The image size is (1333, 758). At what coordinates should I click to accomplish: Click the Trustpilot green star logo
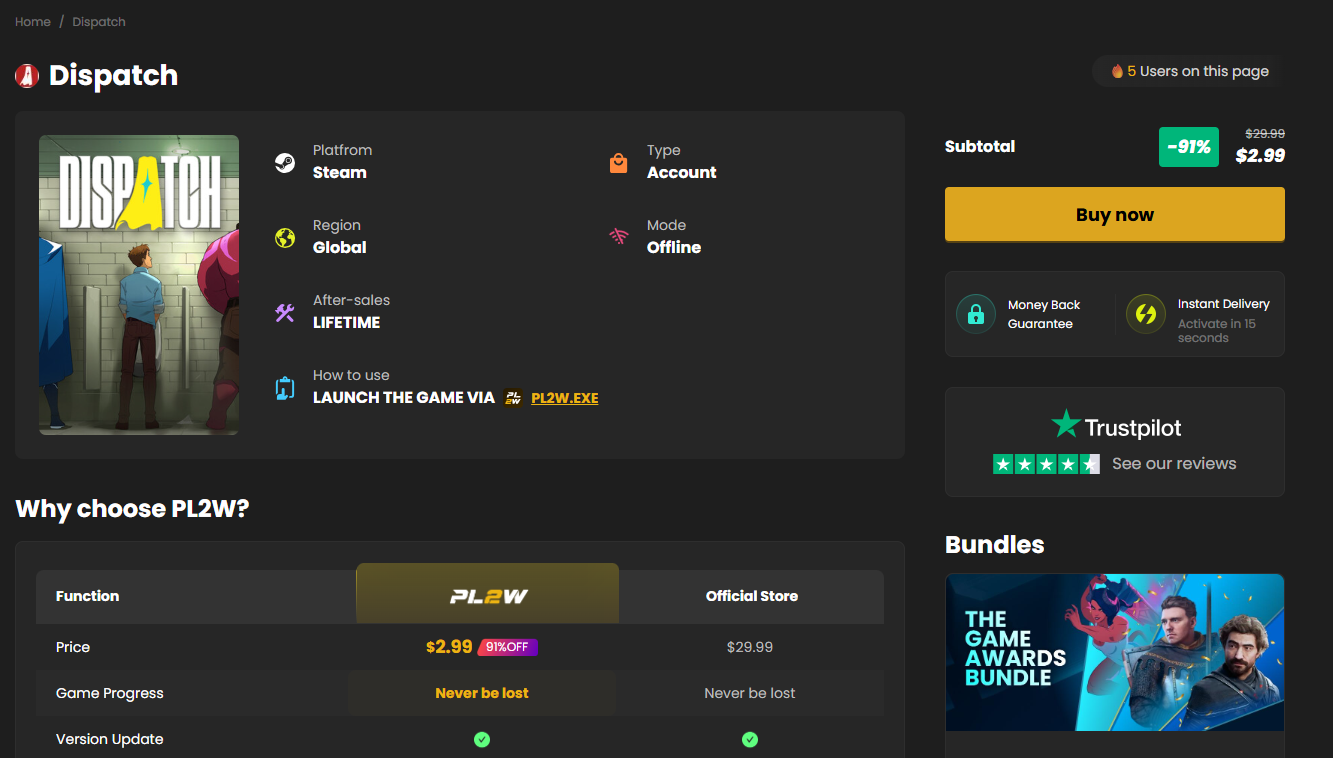click(1066, 424)
